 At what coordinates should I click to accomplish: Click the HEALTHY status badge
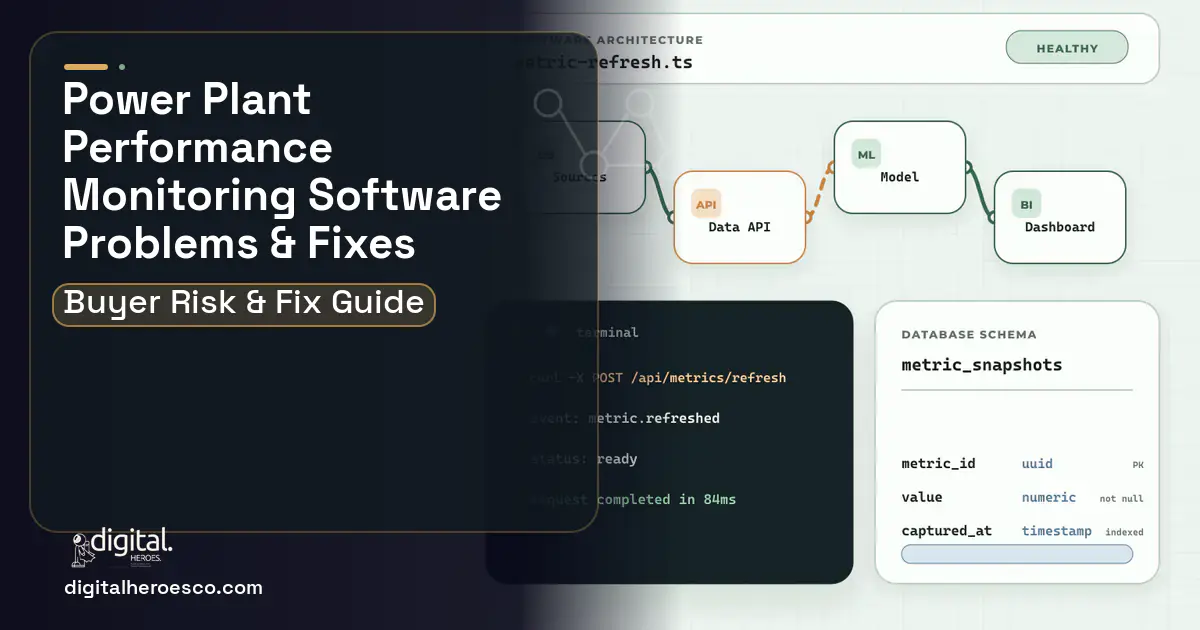[1066, 48]
